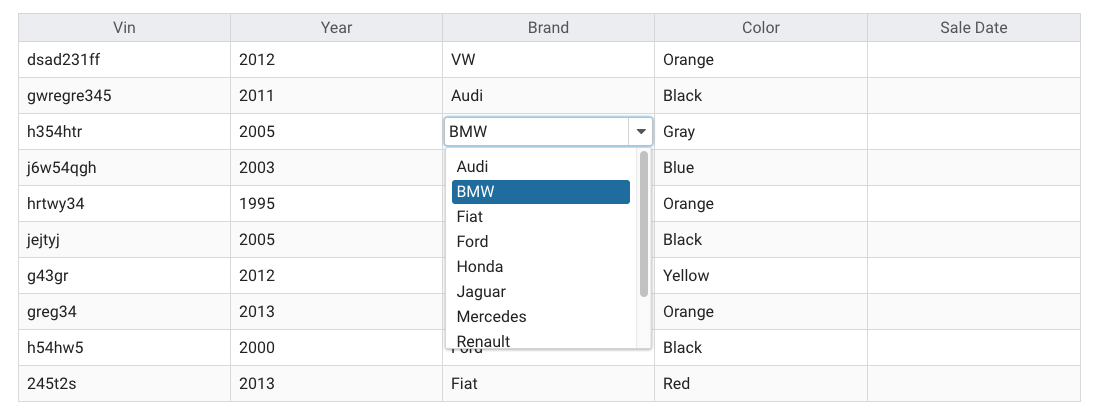
Task: Edit the Year 1995 cell
Action: pyautogui.click(x=336, y=204)
